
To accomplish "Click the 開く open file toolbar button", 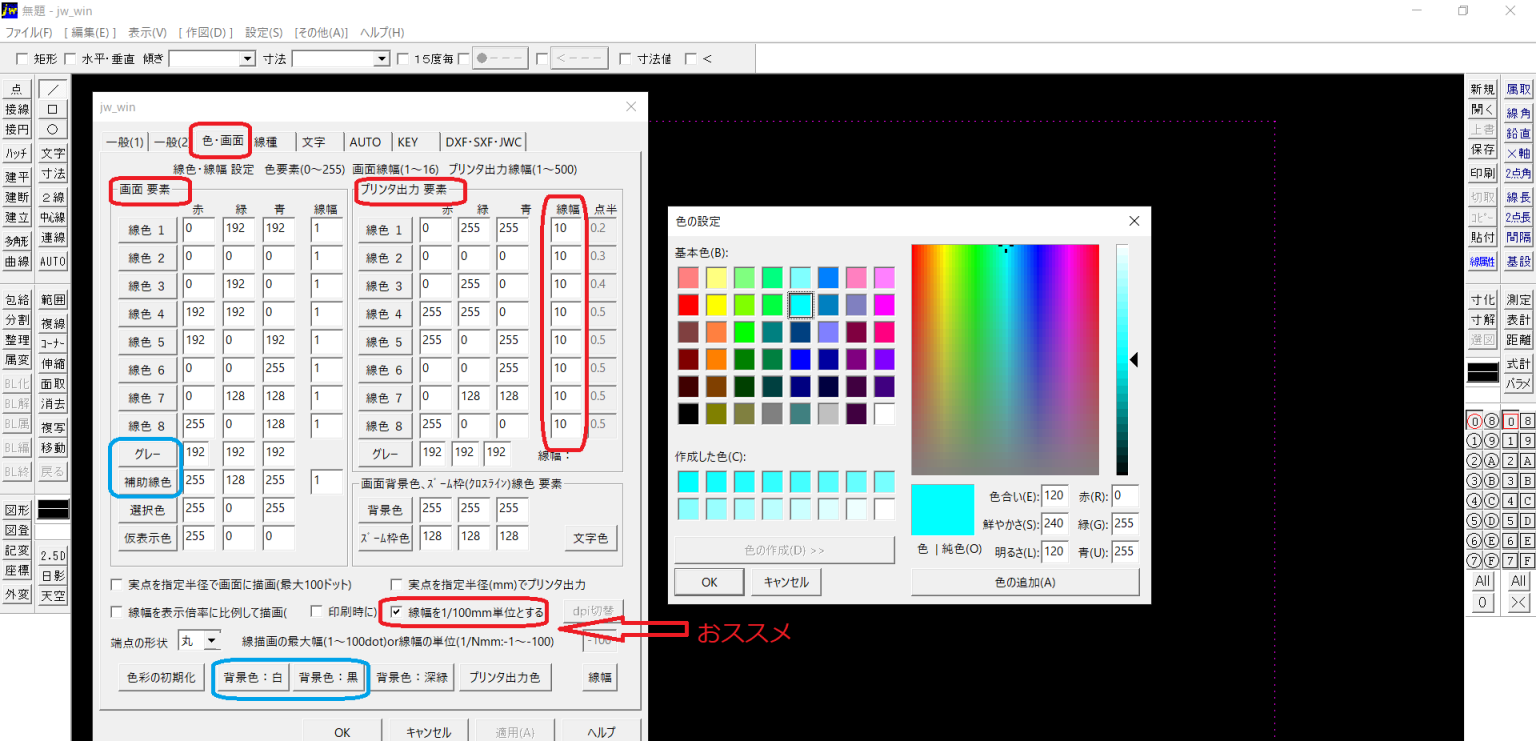I will pyautogui.click(x=1483, y=109).
